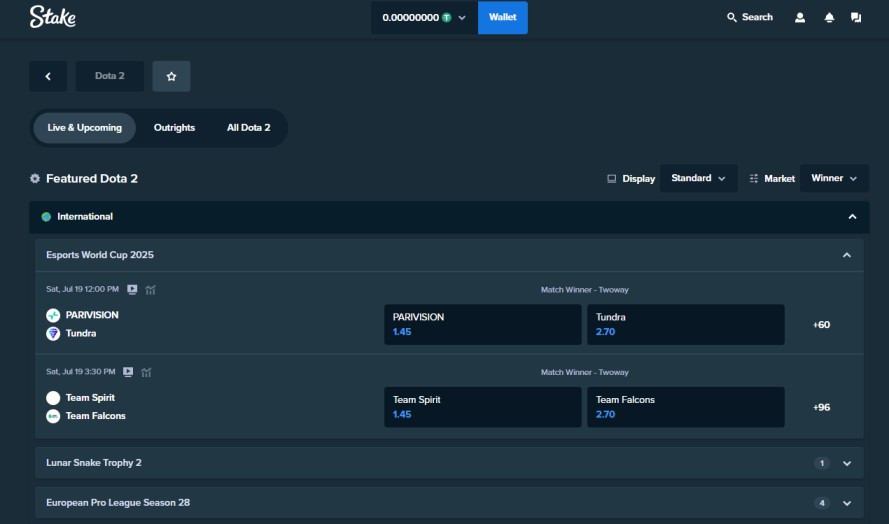The height and width of the screenshot is (524, 889).
Task: Open the Team Spirit team name link
Action: click(x=90, y=398)
